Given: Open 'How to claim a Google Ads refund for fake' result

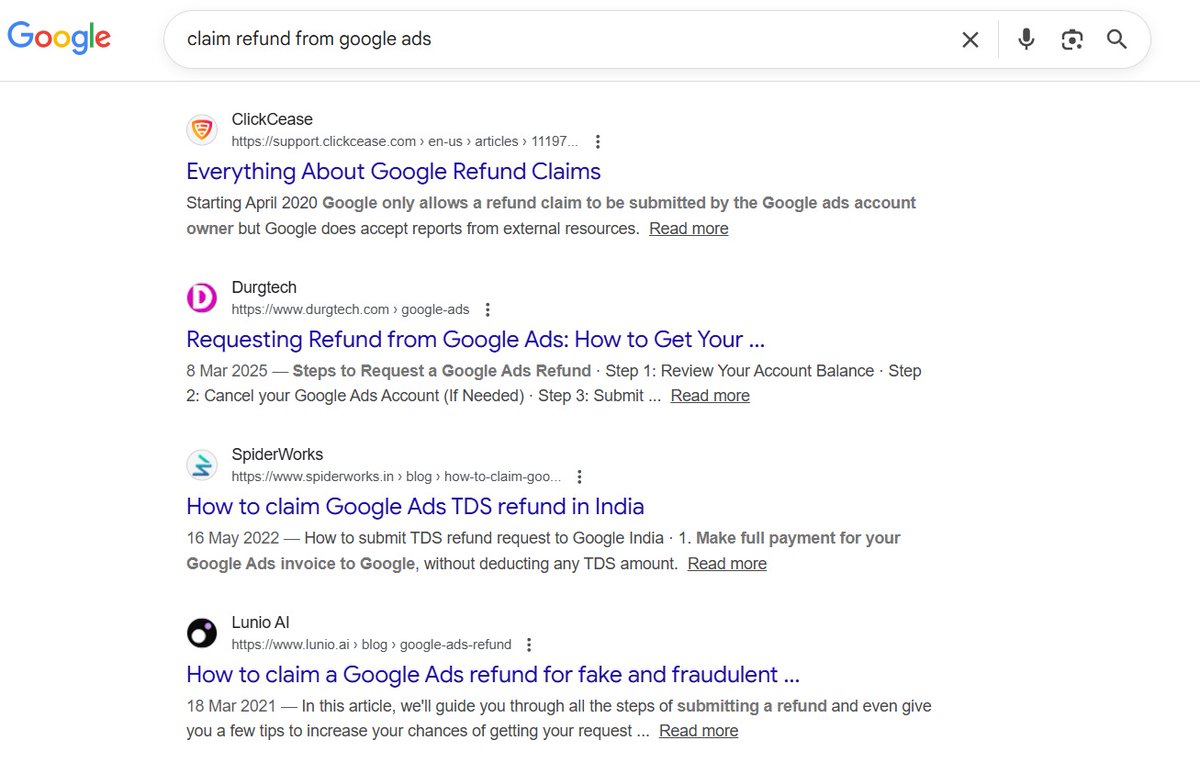Looking at the screenshot, I should click(493, 674).
